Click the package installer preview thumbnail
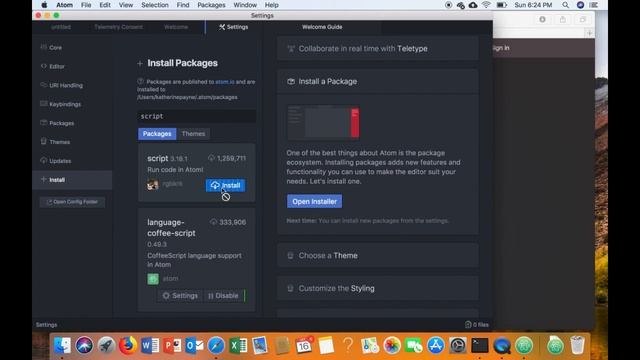 pyautogui.click(x=323, y=122)
